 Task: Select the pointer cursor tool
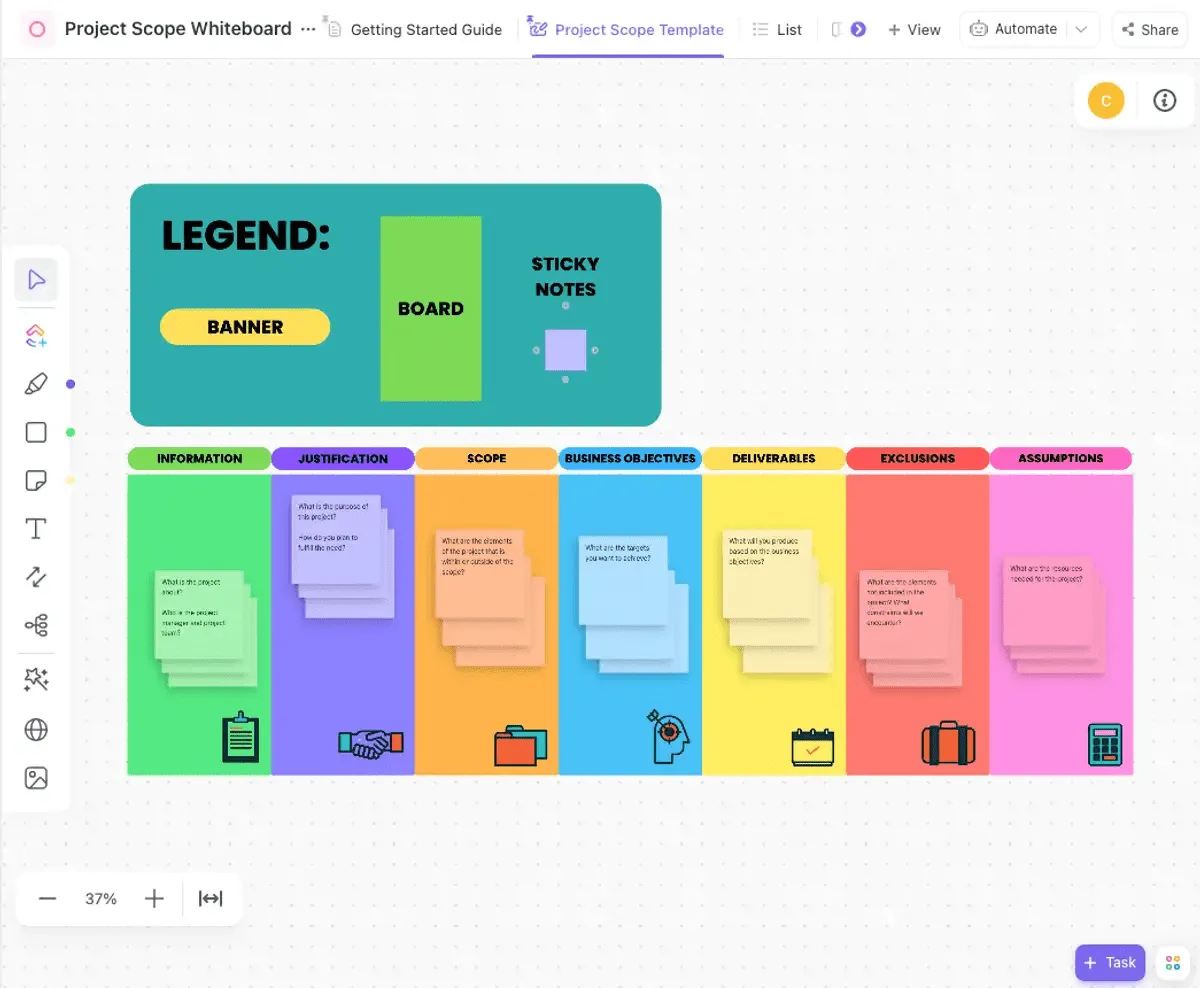pos(36,280)
